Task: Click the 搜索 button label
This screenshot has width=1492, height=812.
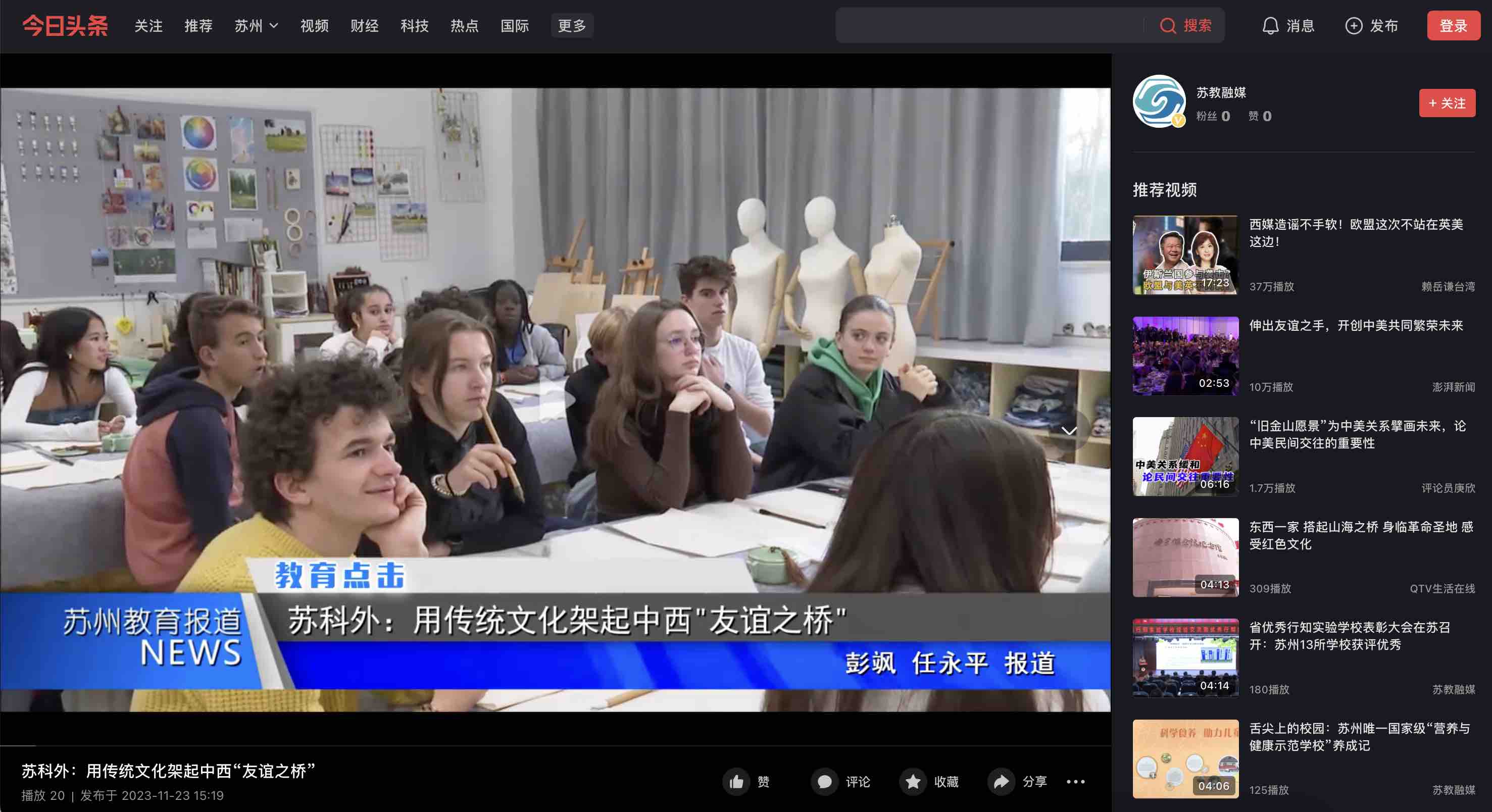Action: (x=1198, y=25)
